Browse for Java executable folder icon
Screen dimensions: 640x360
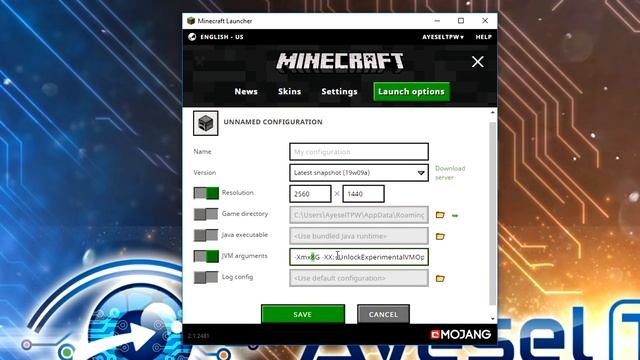coord(440,236)
